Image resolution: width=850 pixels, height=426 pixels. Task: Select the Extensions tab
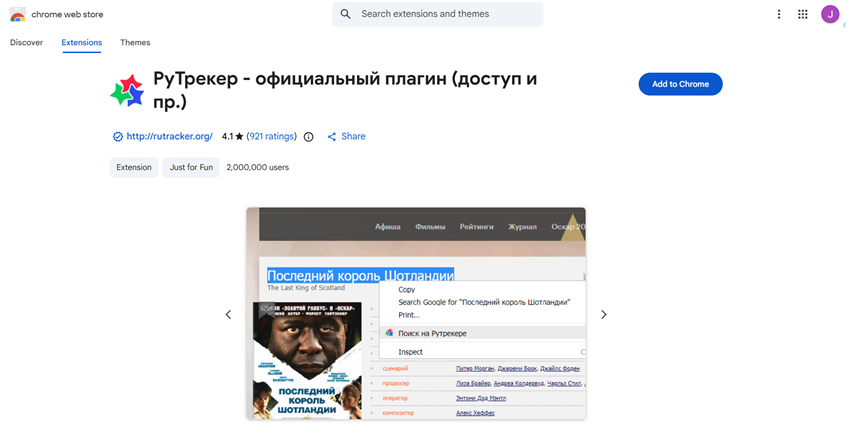(81, 42)
